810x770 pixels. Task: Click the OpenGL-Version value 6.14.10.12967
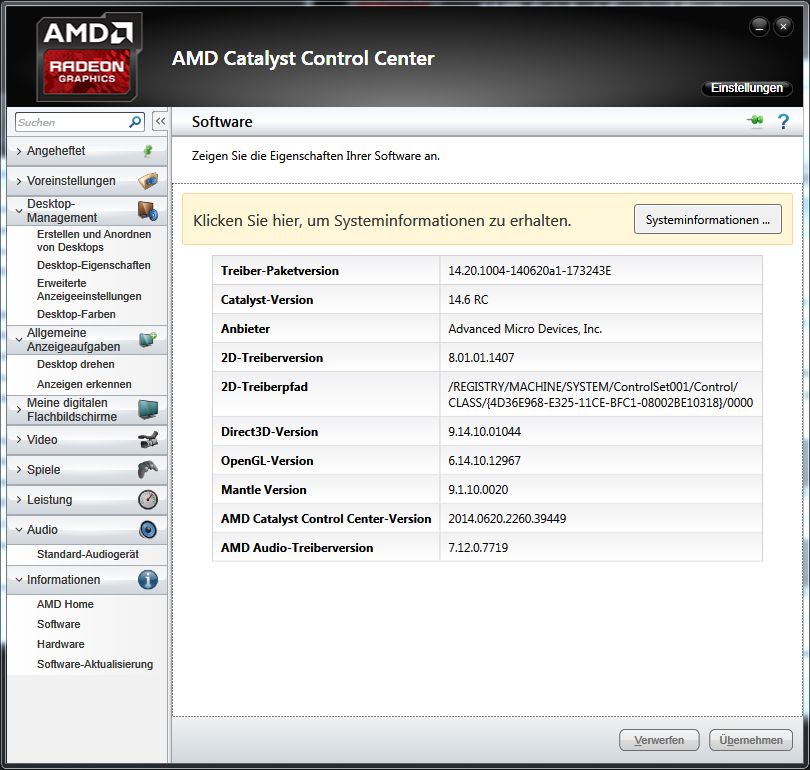[484, 461]
